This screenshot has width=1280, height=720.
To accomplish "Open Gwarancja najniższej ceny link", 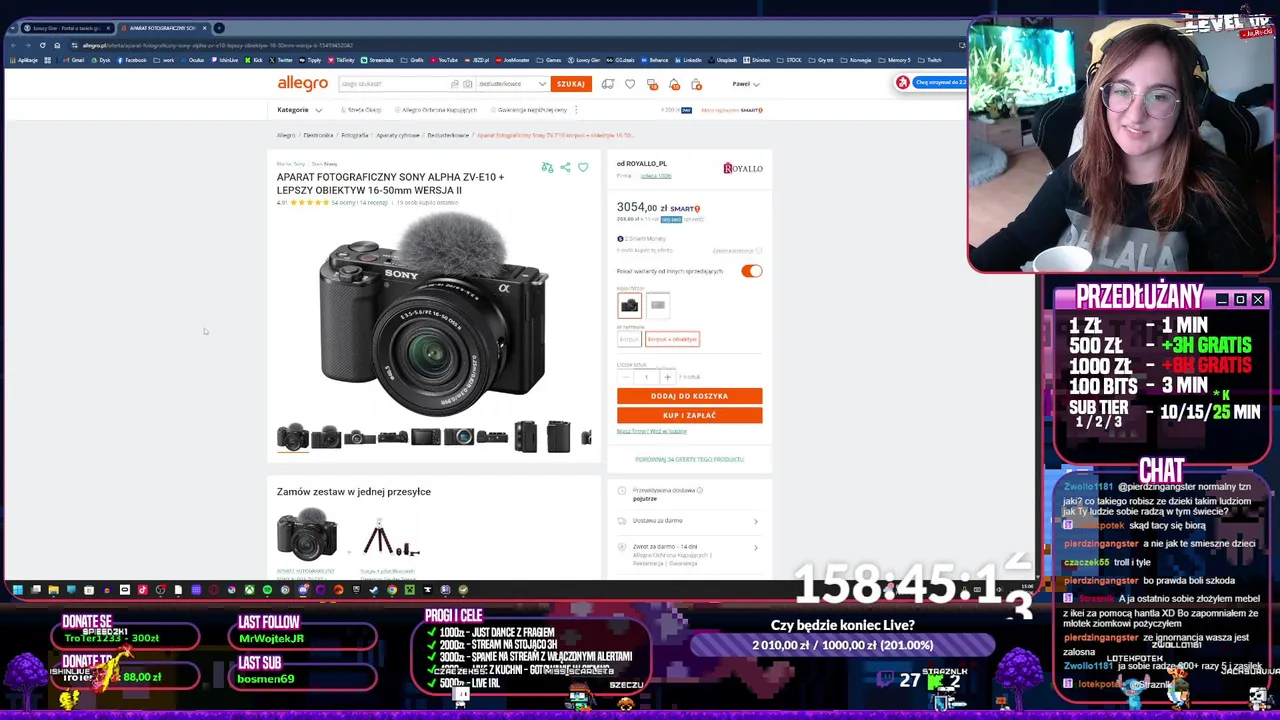I will [x=529, y=110].
